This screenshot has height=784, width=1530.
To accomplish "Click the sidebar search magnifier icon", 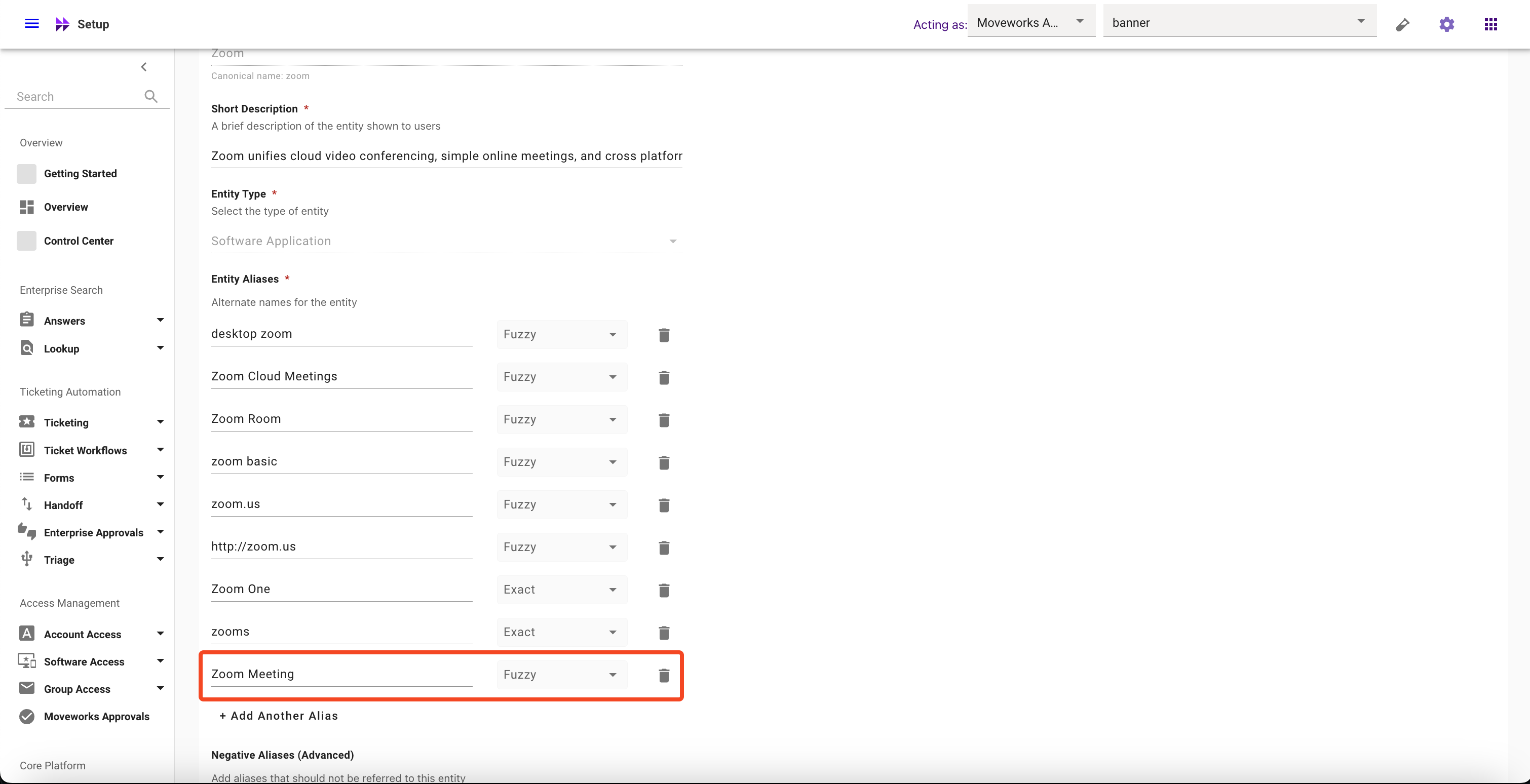I will click(151, 96).
